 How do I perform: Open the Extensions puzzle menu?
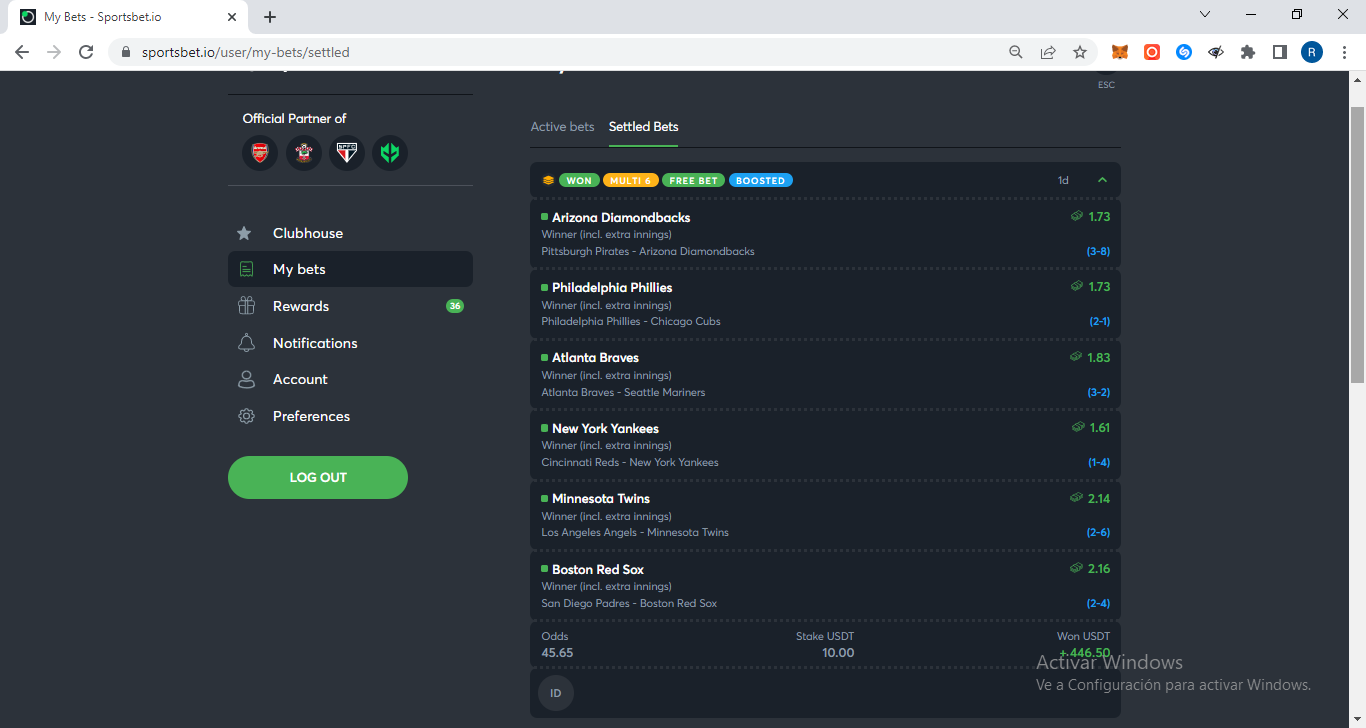(x=1248, y=52)
